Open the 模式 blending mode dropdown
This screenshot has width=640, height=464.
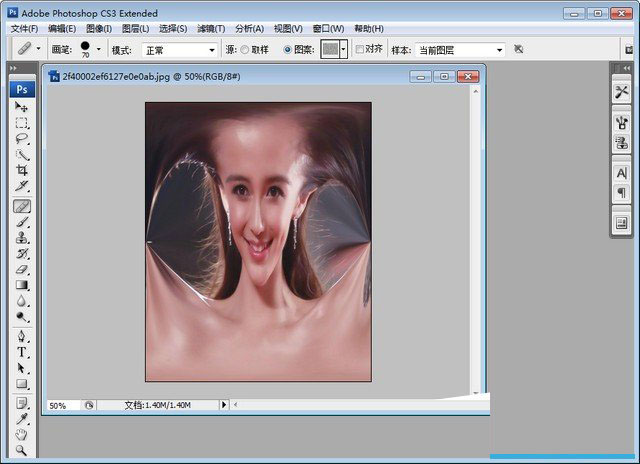tap(179, 49)
